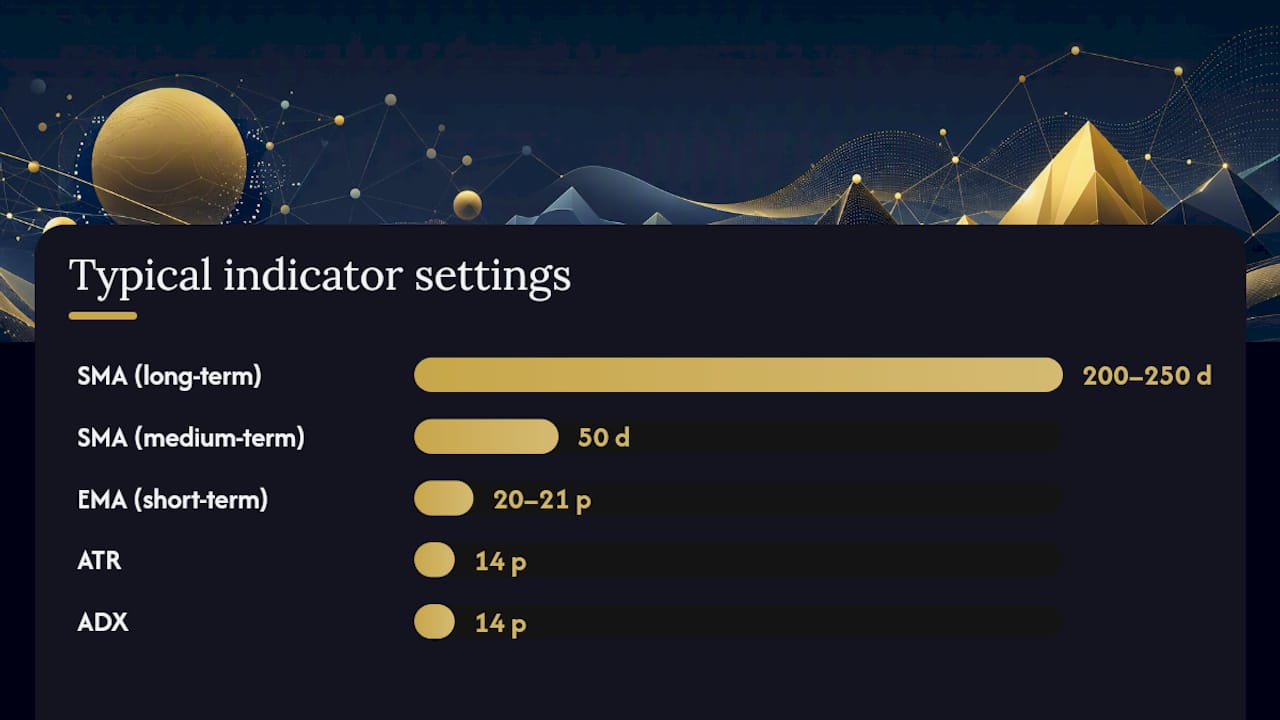This screenshot has height=720, width=1280.
Task: Click the ATR gold bar pill
Action: 434,560
